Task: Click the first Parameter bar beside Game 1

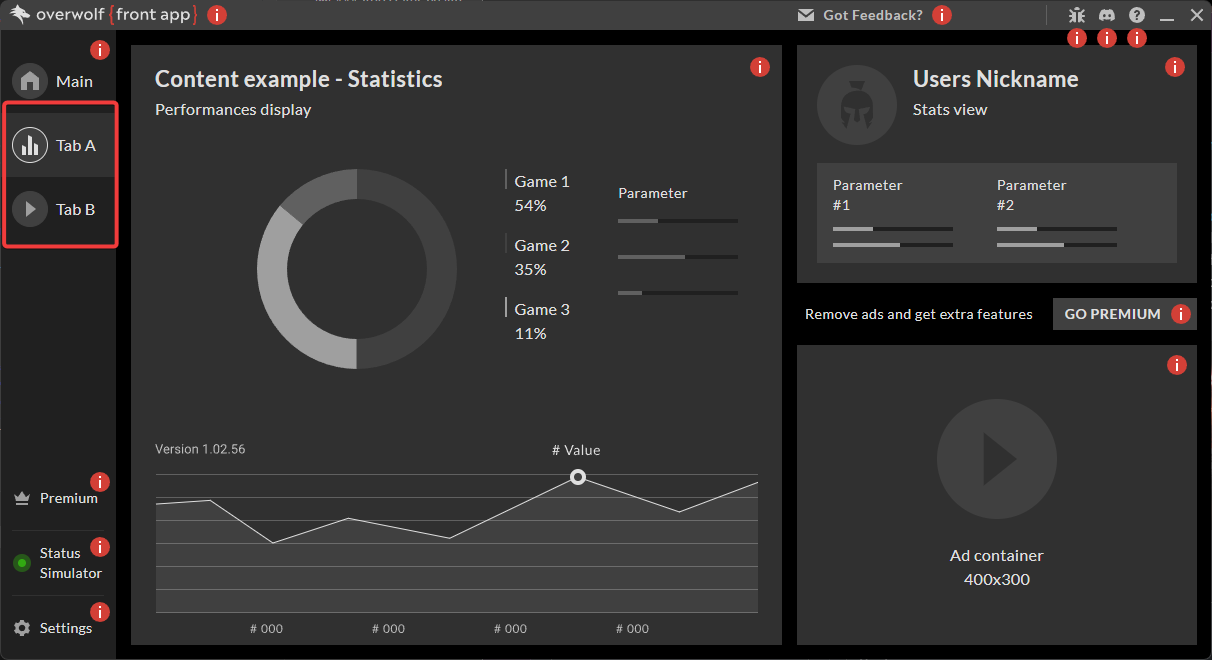Action: pyautogui.click(x=678, y=221)
